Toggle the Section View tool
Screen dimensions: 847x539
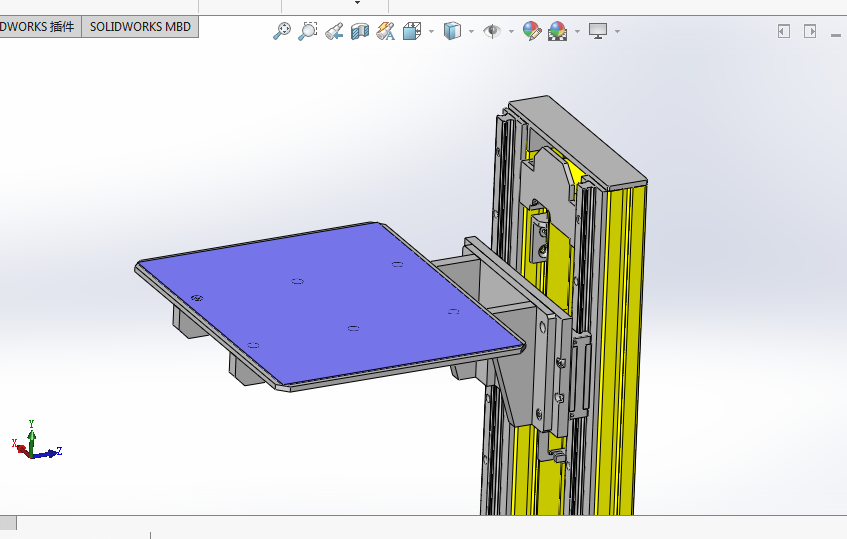(360, 31)
